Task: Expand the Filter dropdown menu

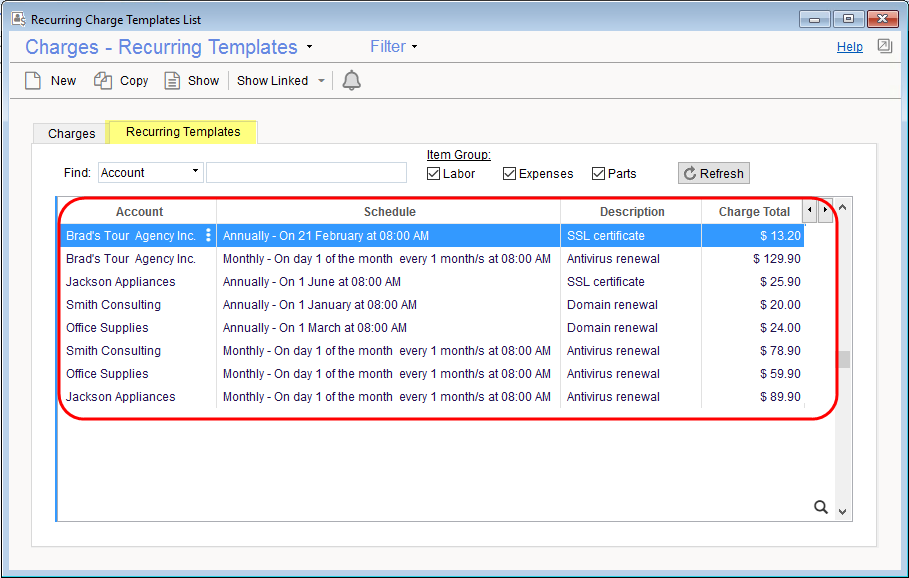Action: coord(394,47)
